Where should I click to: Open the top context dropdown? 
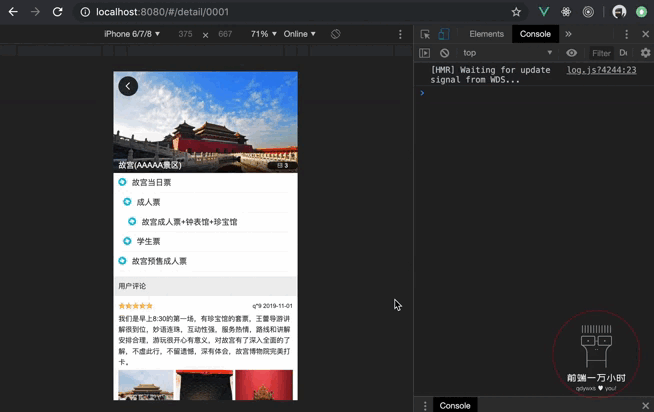click(x=507, y=53)
